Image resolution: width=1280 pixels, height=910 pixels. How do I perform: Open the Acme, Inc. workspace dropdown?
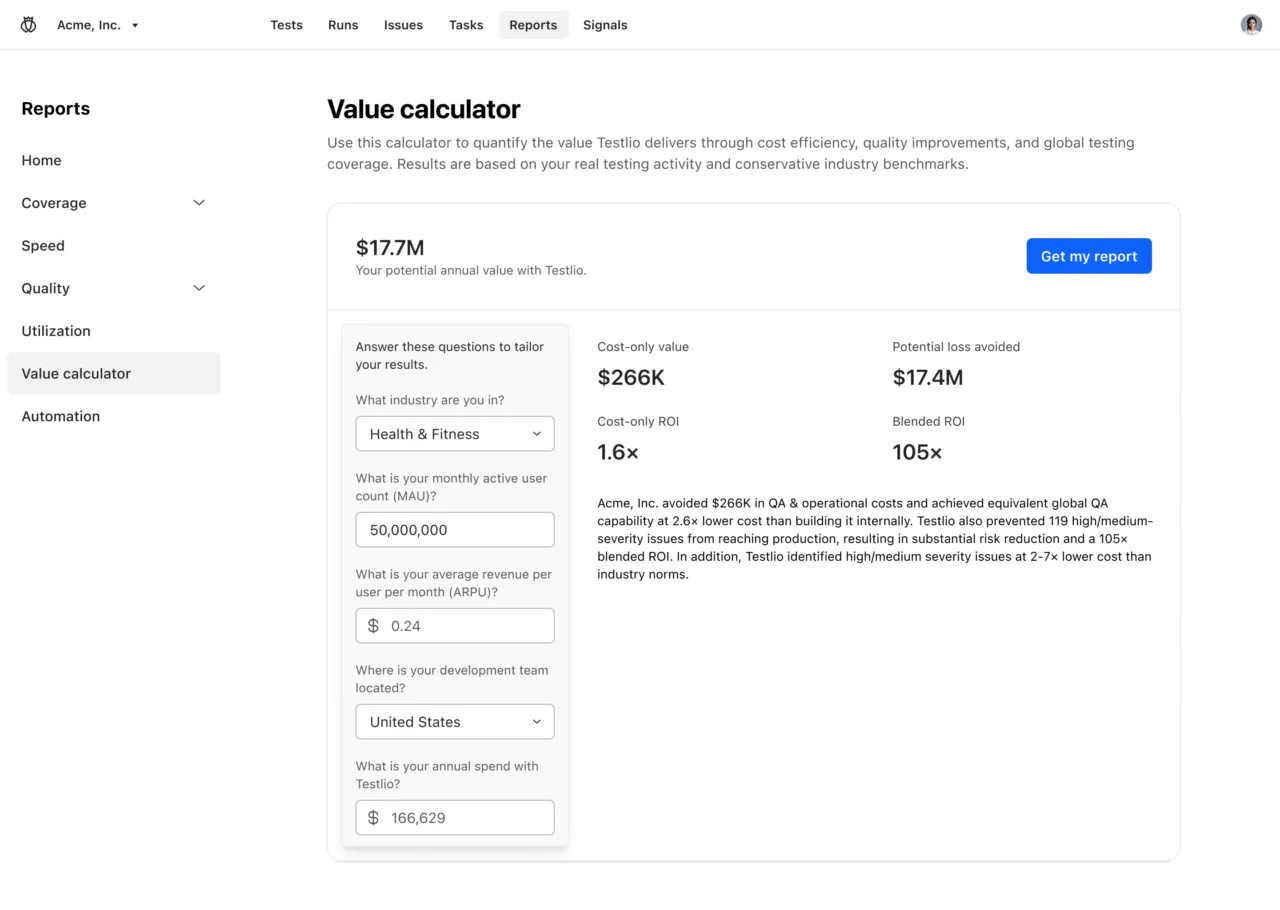coord(97,24)
